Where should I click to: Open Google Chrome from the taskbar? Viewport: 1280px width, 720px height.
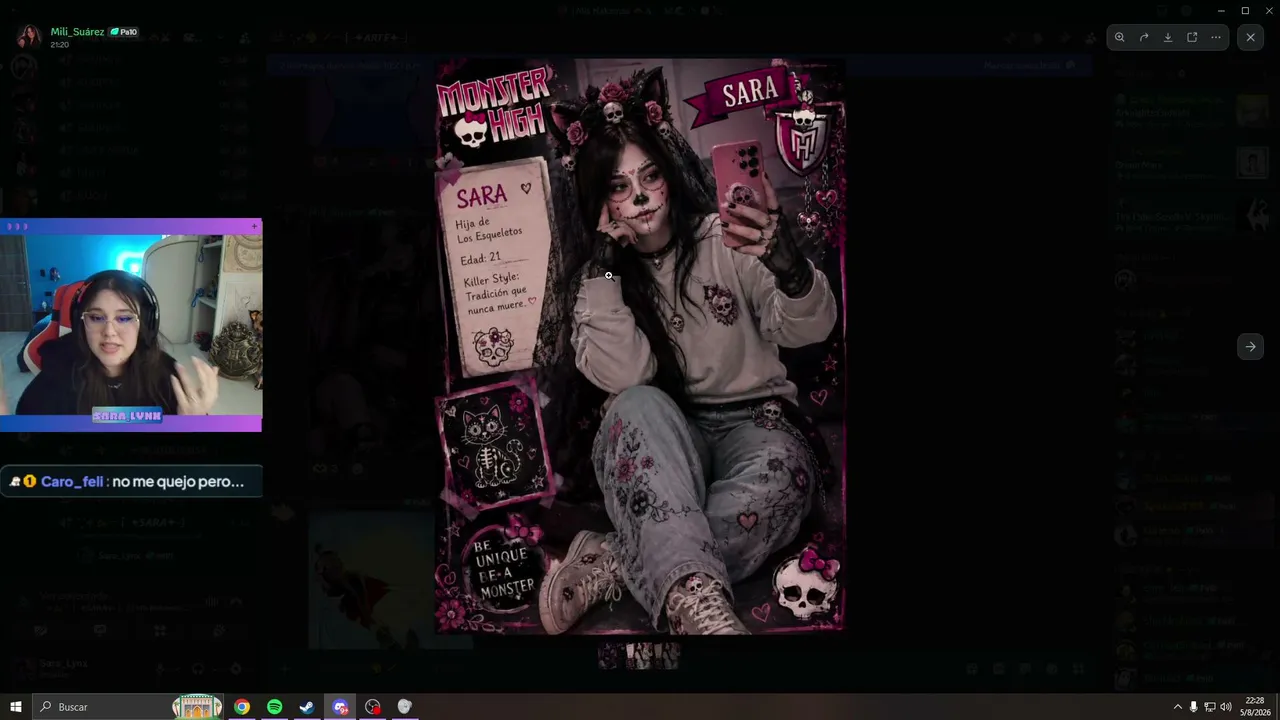(242, 707)
